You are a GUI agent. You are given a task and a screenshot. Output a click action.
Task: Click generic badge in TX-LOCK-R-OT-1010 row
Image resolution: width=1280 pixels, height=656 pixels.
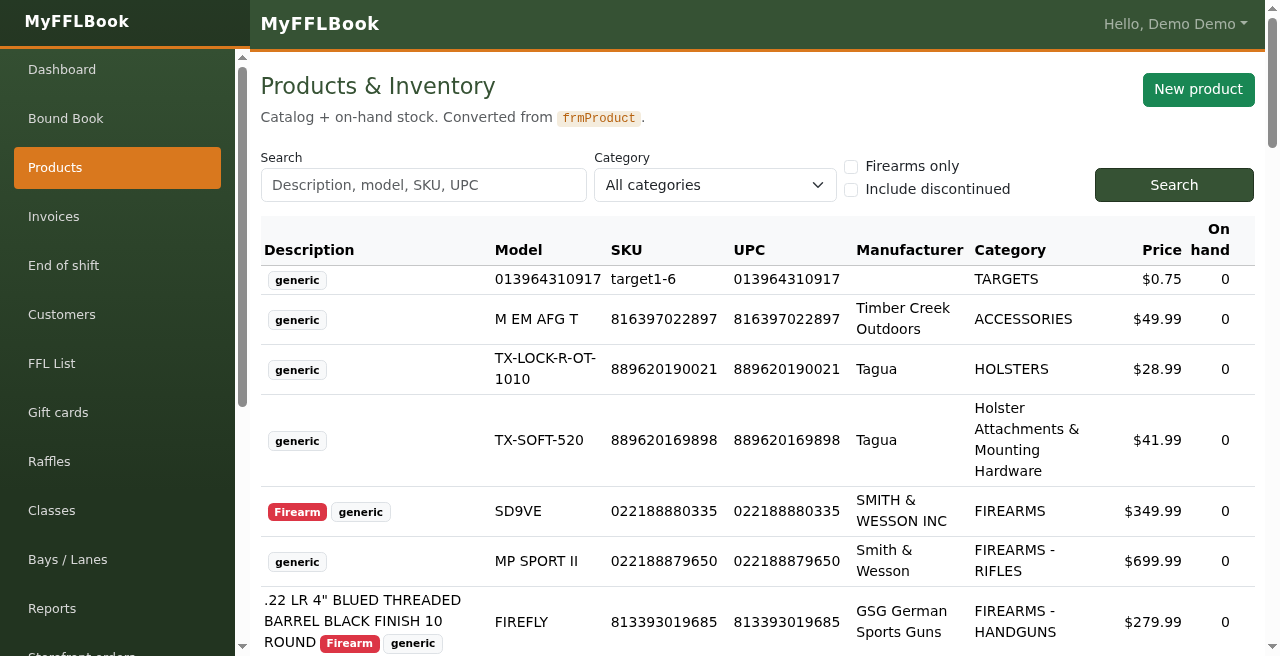[297, 371]
